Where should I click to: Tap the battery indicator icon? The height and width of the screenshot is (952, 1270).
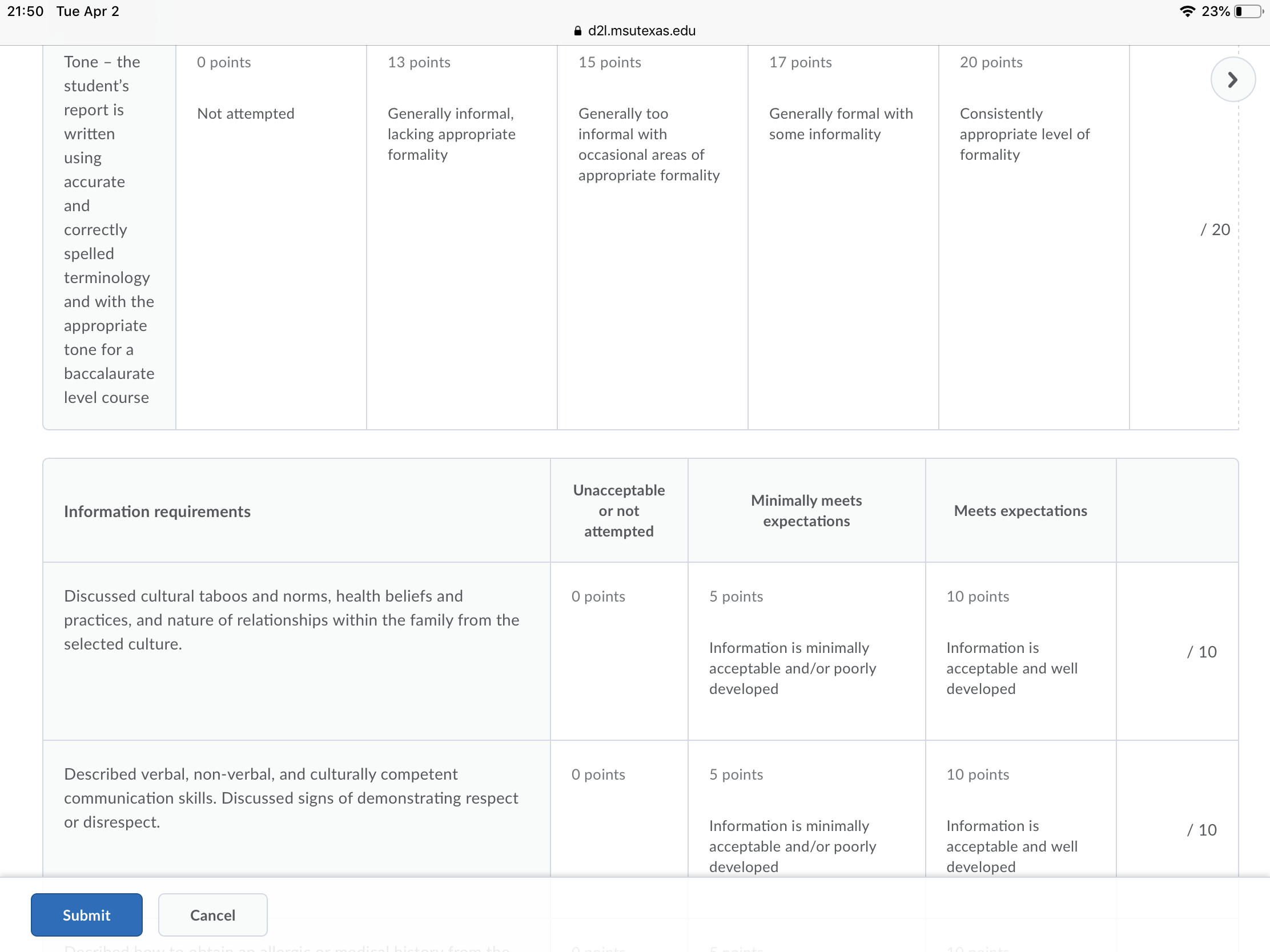pos(1248,11)
